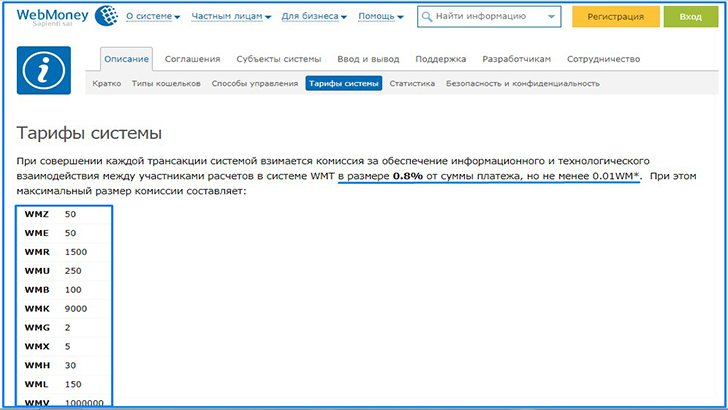Viewport: 728px width, 410px height.
Task: Click the WMZ row label
Action: pos(37,214)
